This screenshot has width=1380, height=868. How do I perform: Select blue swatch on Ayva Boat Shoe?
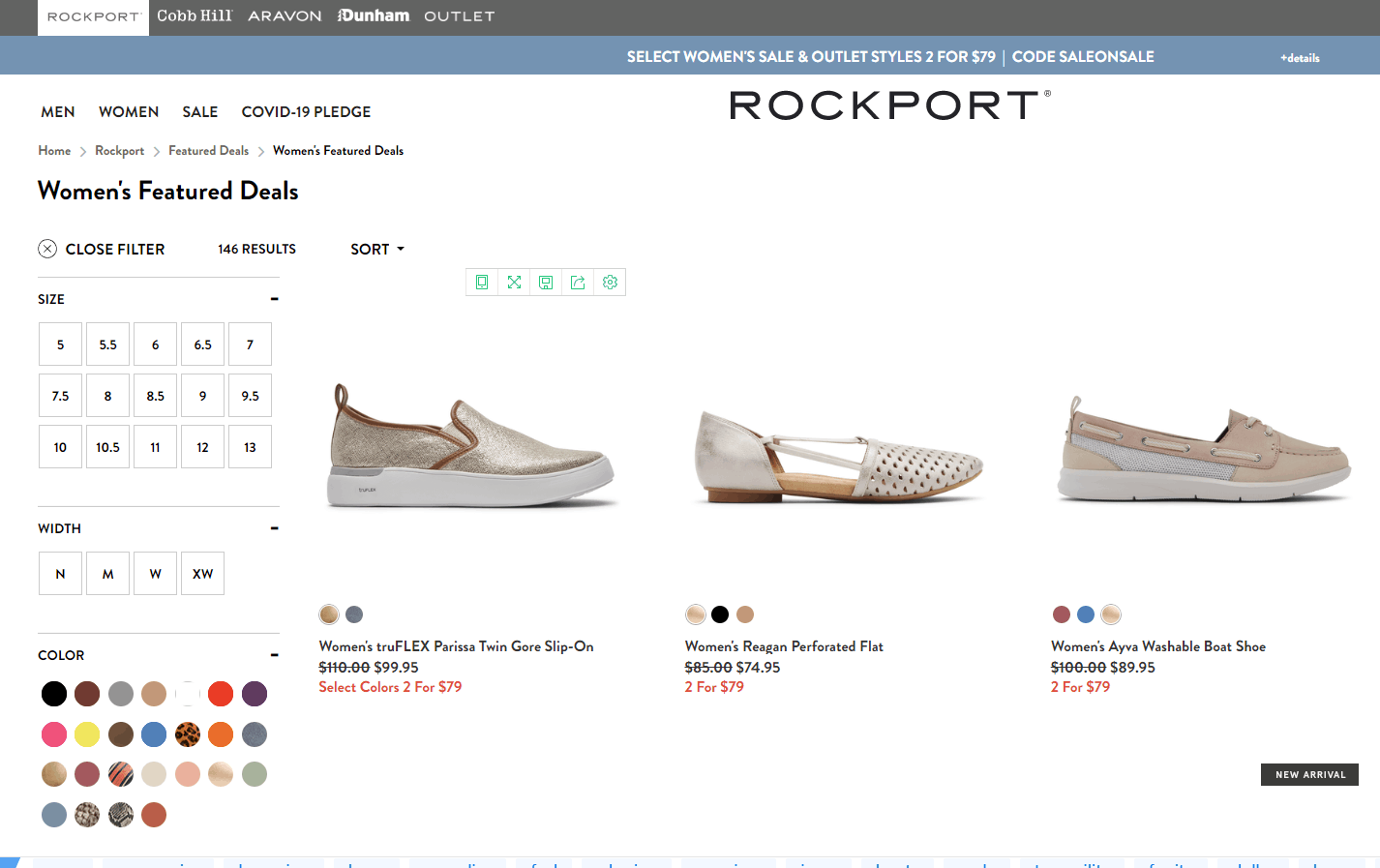coord(1086,614)
